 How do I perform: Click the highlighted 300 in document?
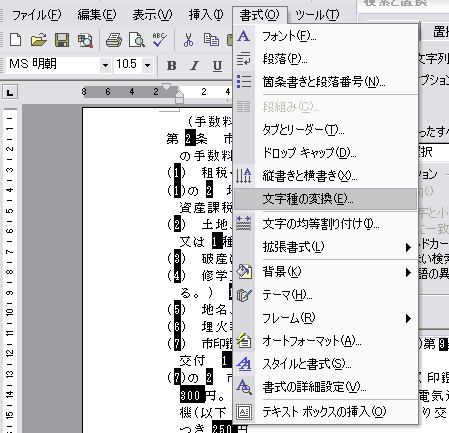[x=192, y=396]
